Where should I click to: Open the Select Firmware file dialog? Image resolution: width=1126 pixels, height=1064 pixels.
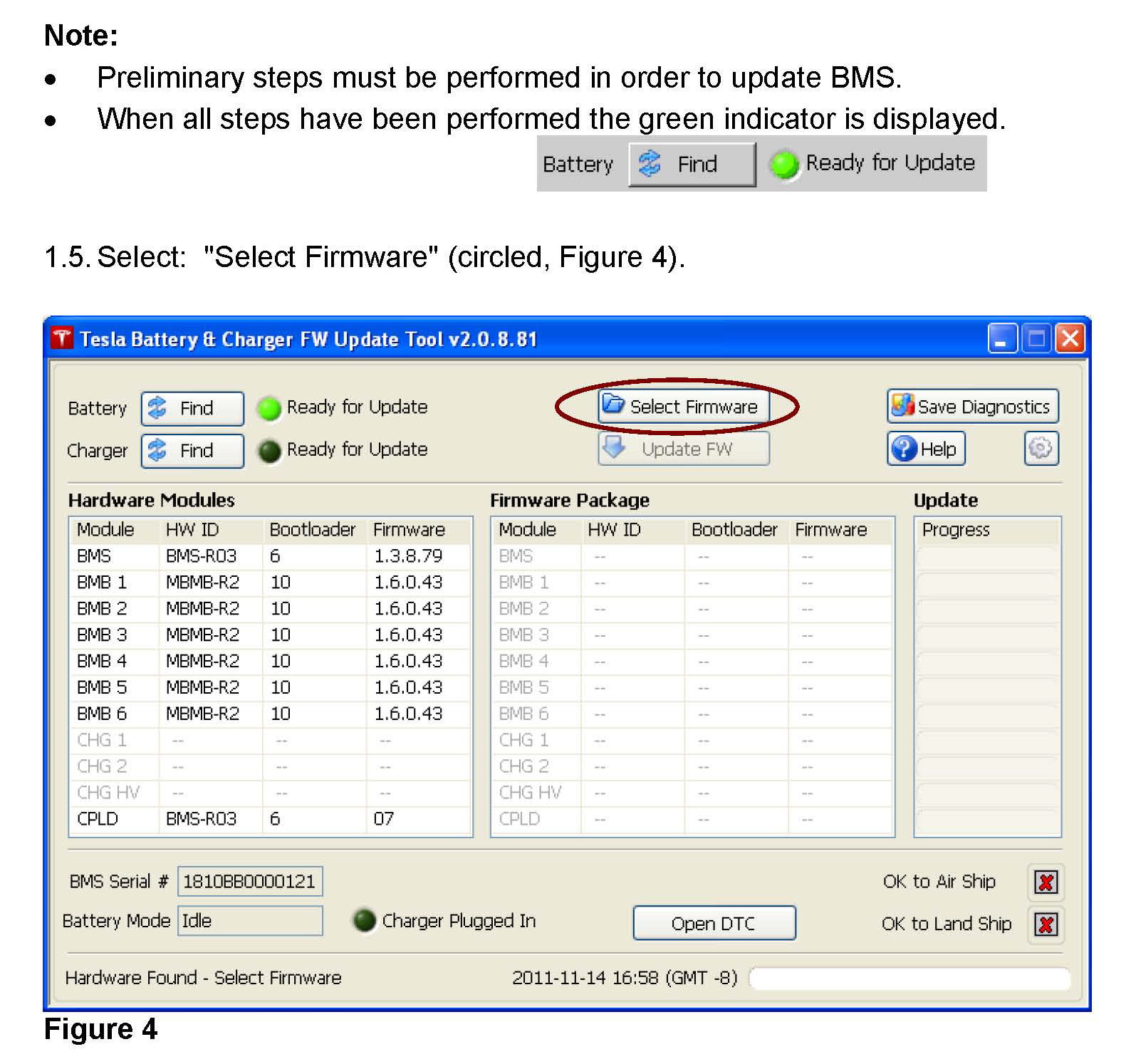click(x=683, y=407)
